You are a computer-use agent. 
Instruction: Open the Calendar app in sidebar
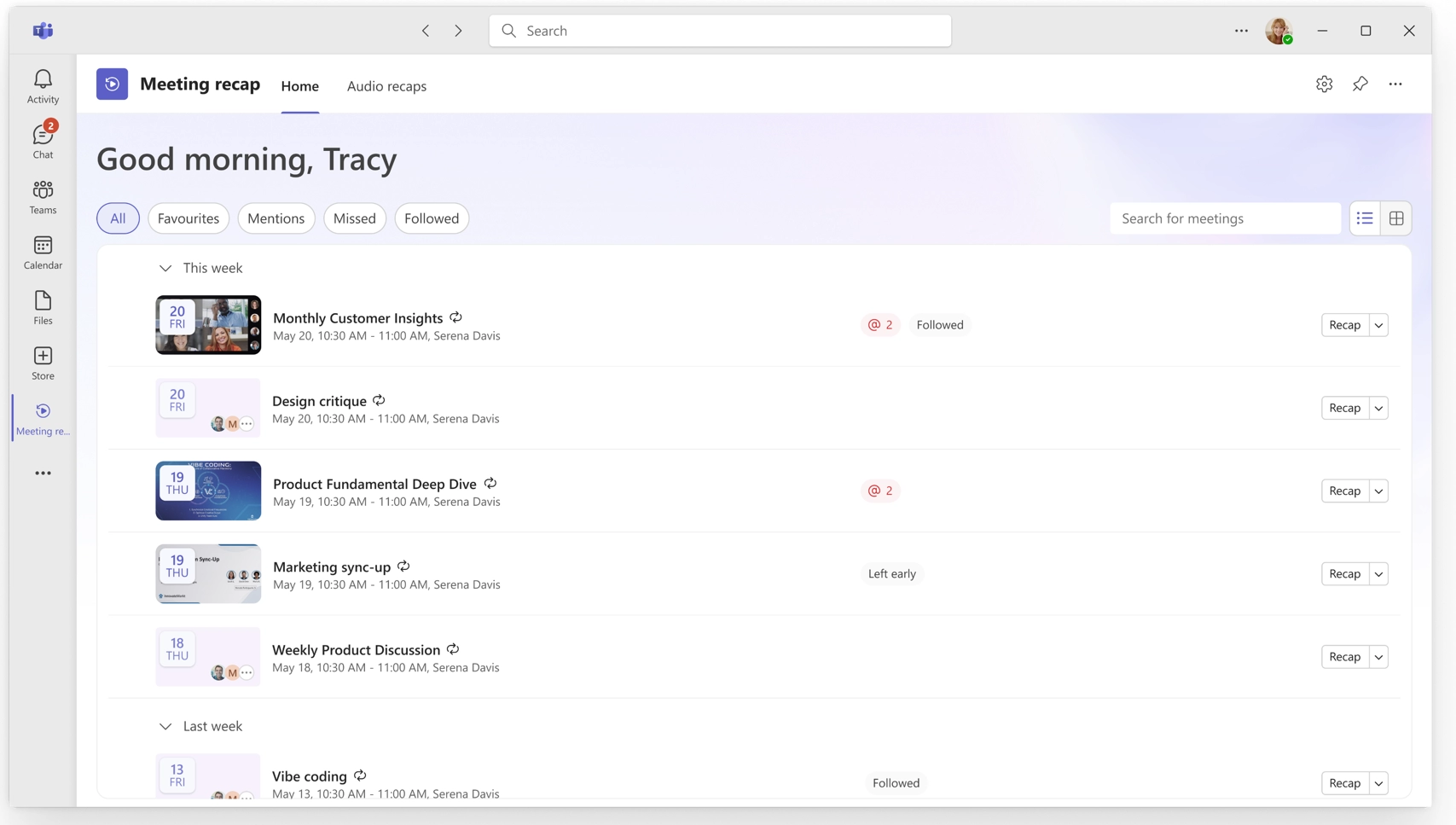[x=43, y=252]
